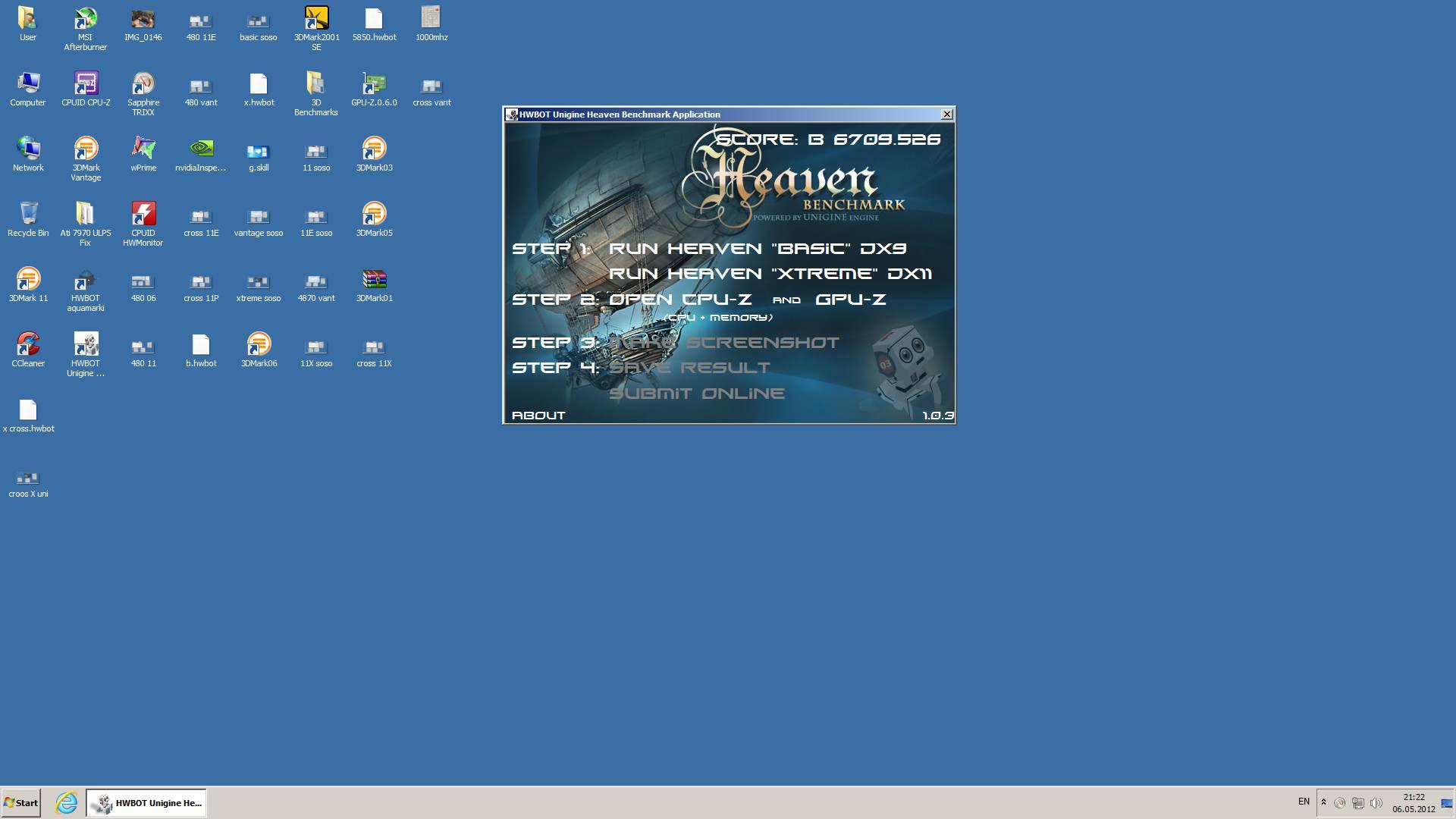Viewport: 1456px width, 819px height.
Task: Launch HWBOT aquamark shortcut
Action: point(86,290)
